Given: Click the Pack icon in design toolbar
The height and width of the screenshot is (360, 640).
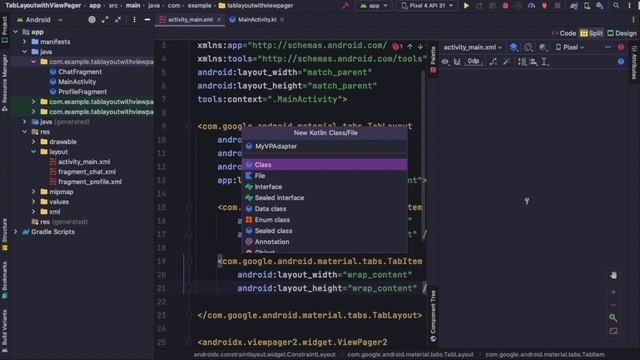Looking at the screenshot, I should (522, 62).
